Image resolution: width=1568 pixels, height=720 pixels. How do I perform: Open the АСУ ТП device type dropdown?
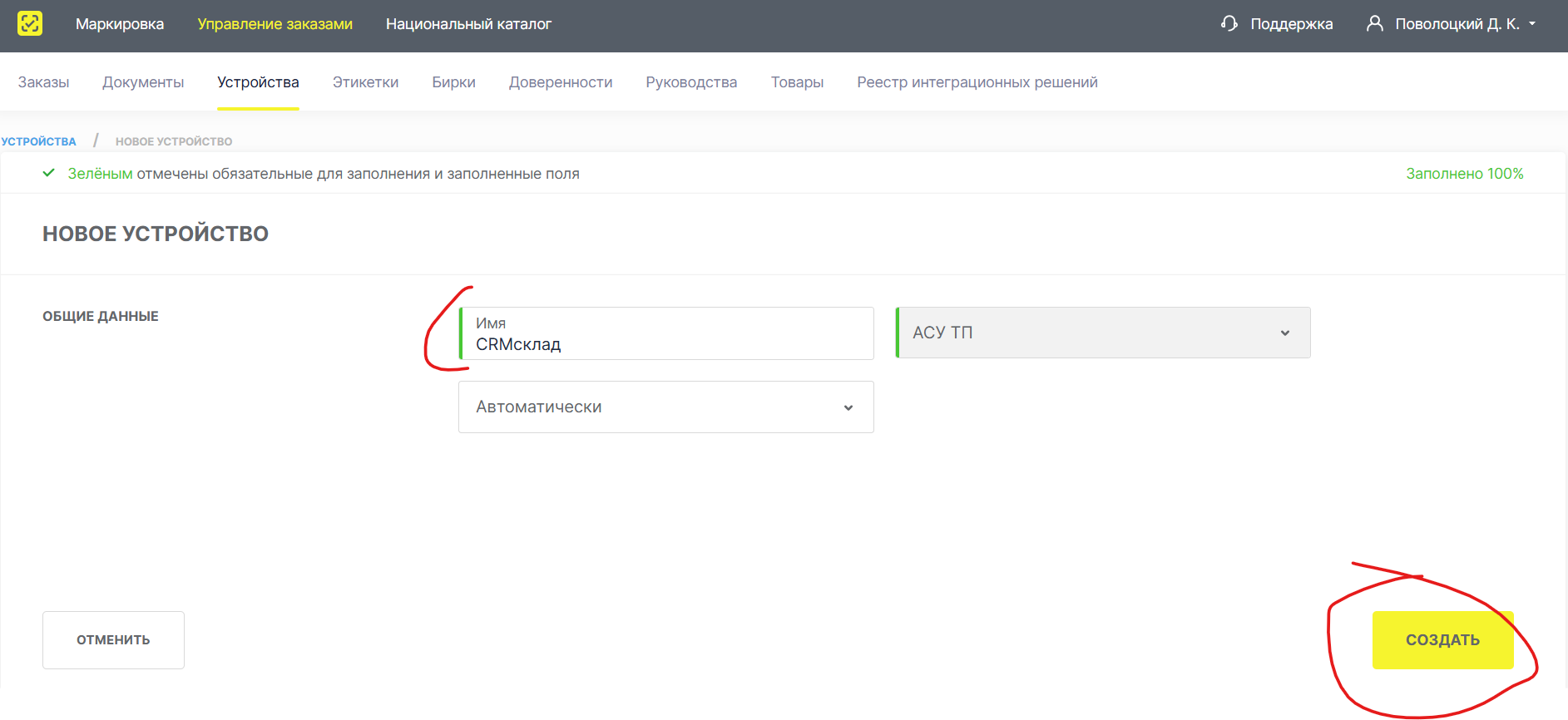point(1102,333)
